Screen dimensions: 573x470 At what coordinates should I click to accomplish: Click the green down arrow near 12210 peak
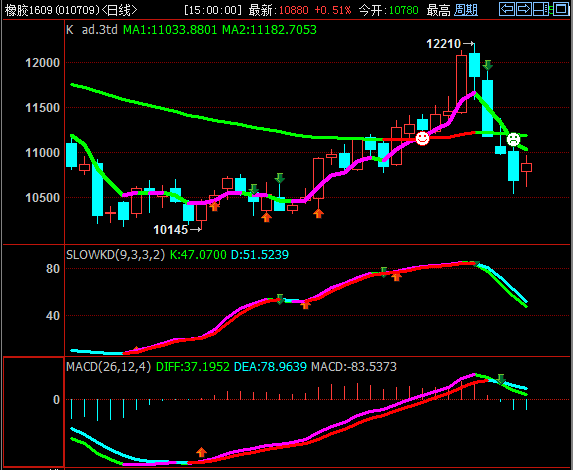487,65
